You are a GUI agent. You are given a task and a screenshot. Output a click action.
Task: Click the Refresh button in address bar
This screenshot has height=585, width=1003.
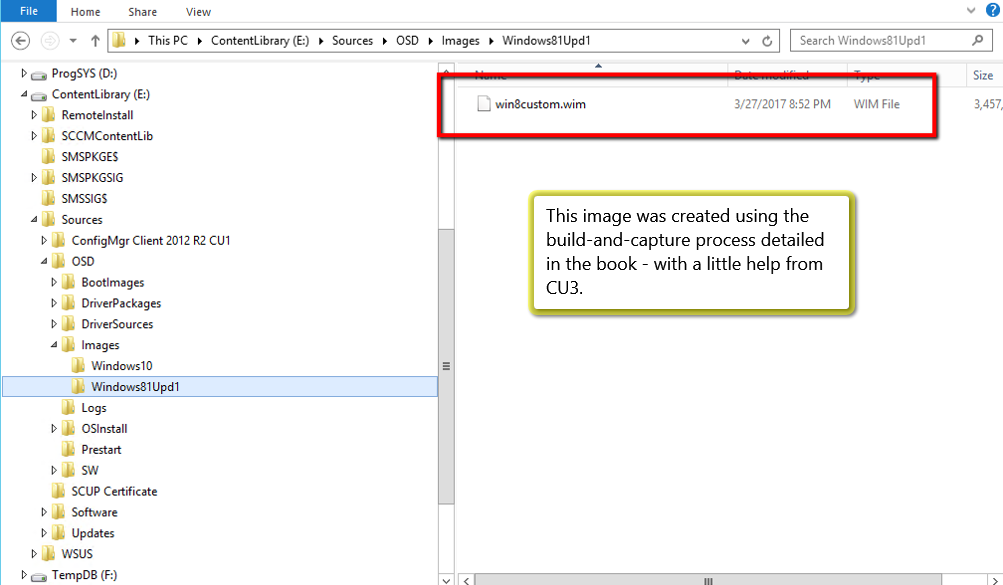(767, 41)
